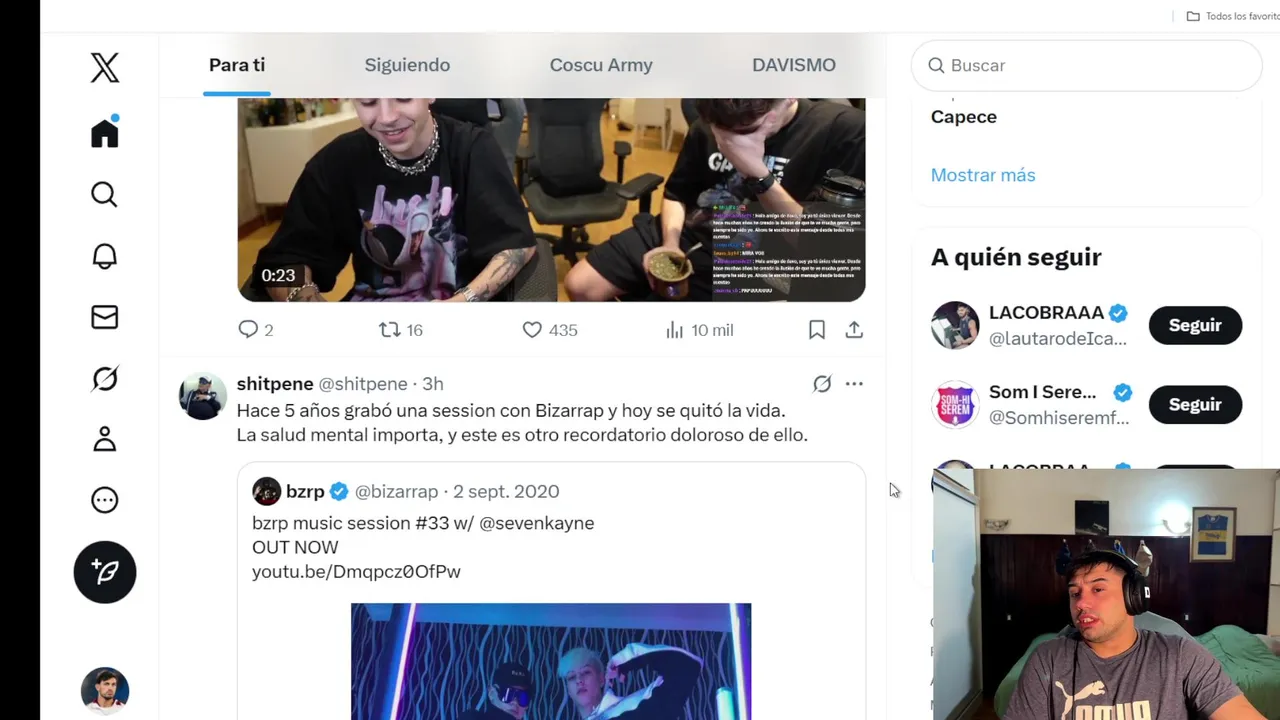
Task: Bookmark the video post
Action: point(817,330)
